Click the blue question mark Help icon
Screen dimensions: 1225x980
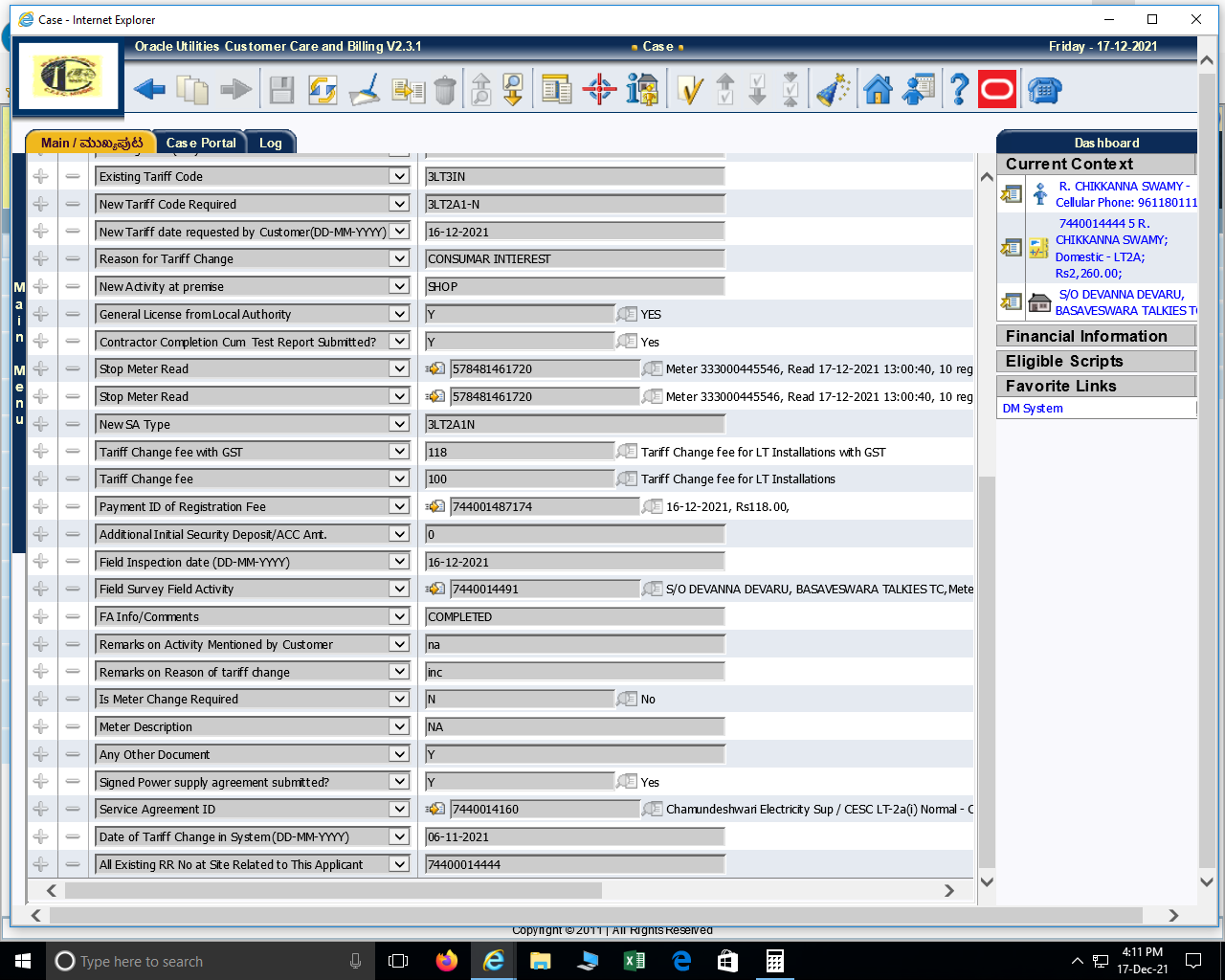[x=959, y=90]
